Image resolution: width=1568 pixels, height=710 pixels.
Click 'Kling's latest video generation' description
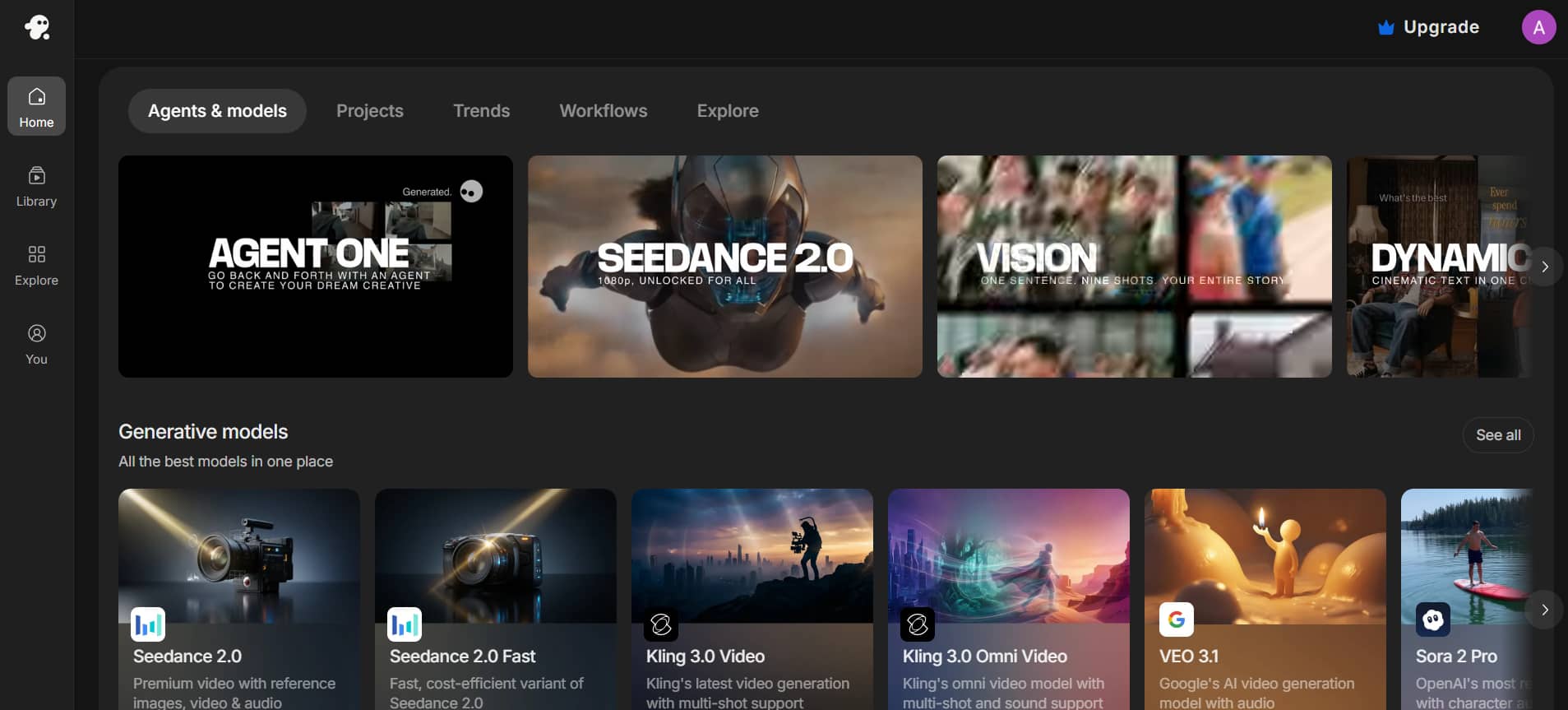[x=747, y=684]
